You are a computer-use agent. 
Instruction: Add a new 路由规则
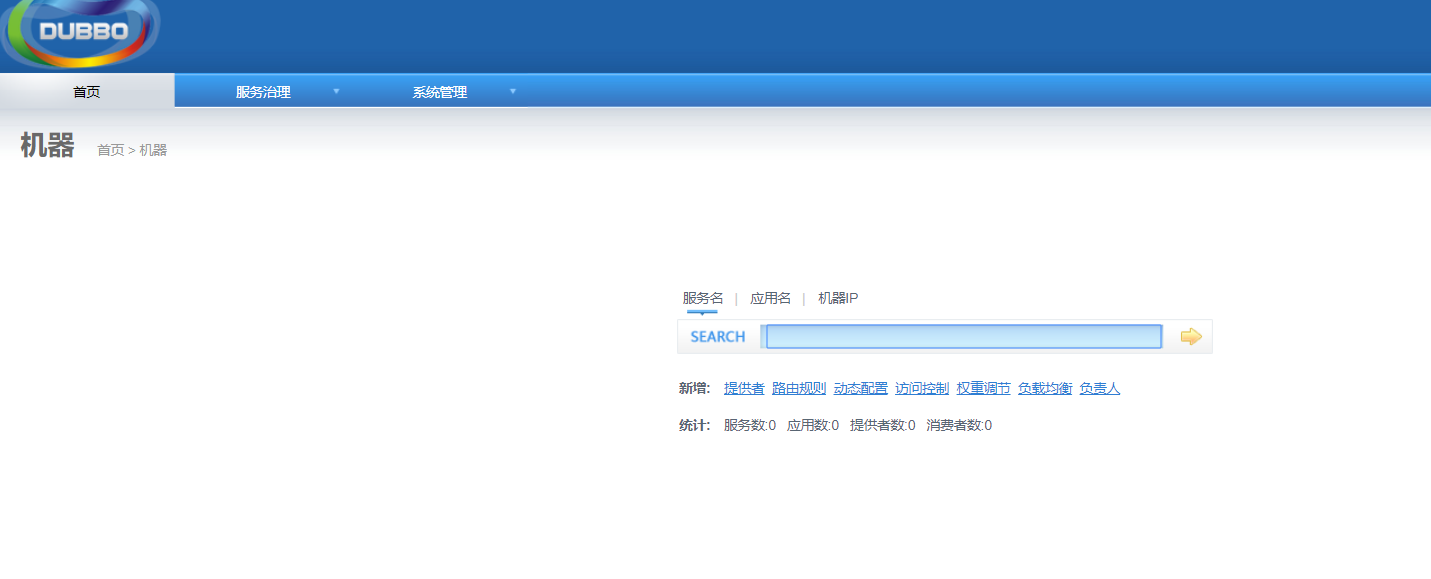click(799, 388)
